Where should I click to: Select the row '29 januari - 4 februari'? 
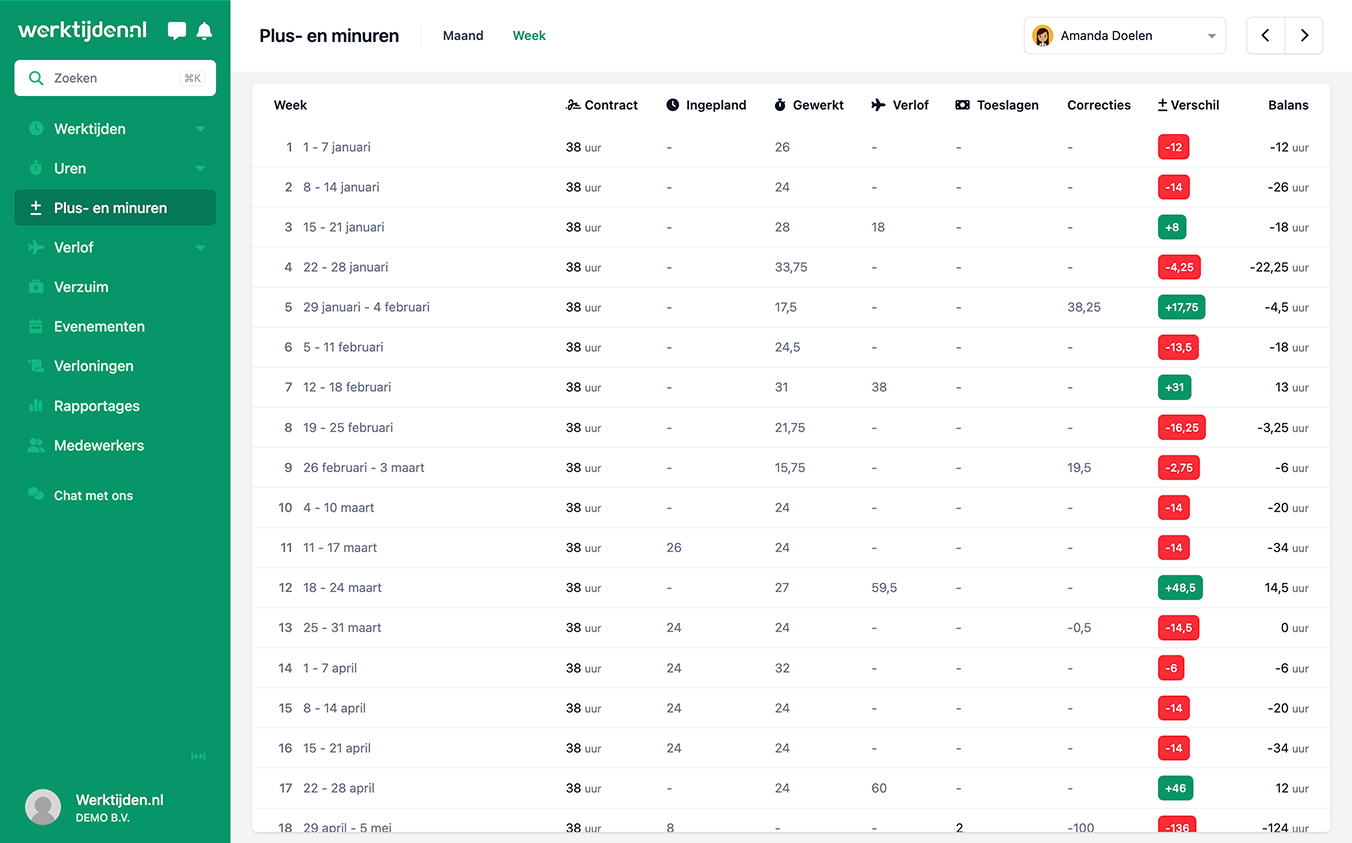tap(791, 307)
